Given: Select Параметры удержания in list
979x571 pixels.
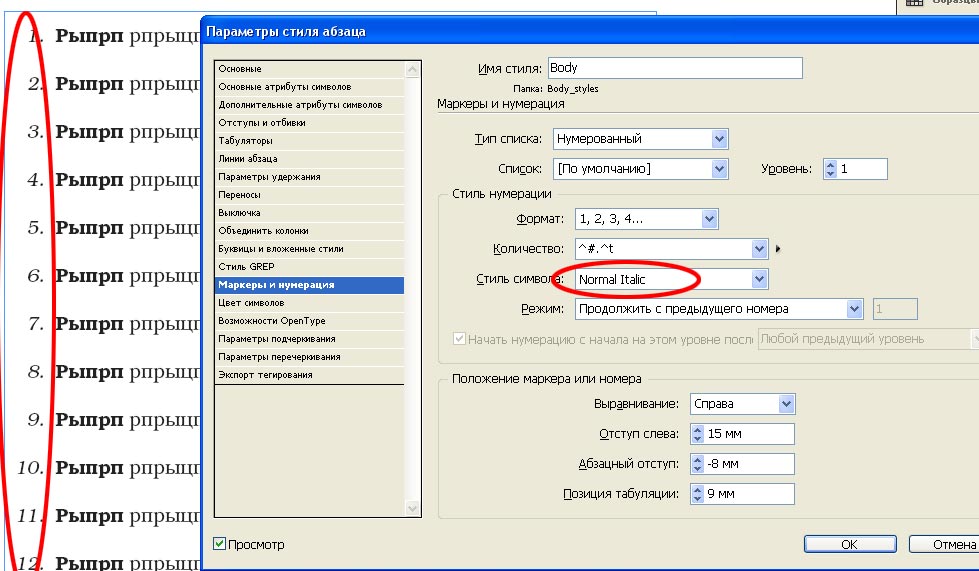Looking at the screenshot, I should point(310,177).
